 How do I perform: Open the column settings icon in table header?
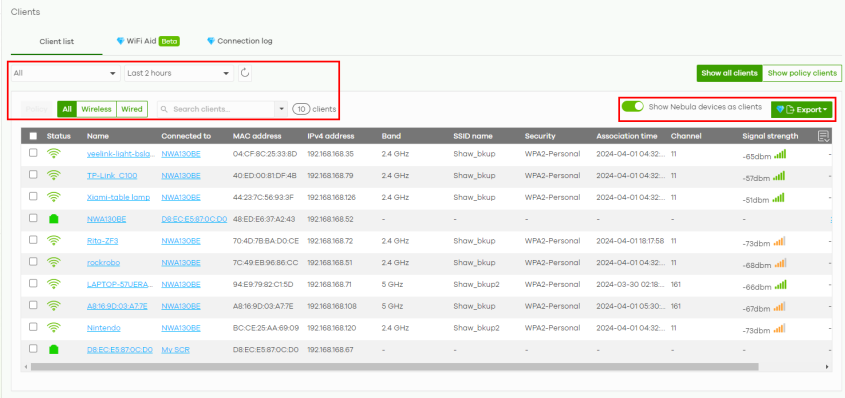click(x=823, y=136)
